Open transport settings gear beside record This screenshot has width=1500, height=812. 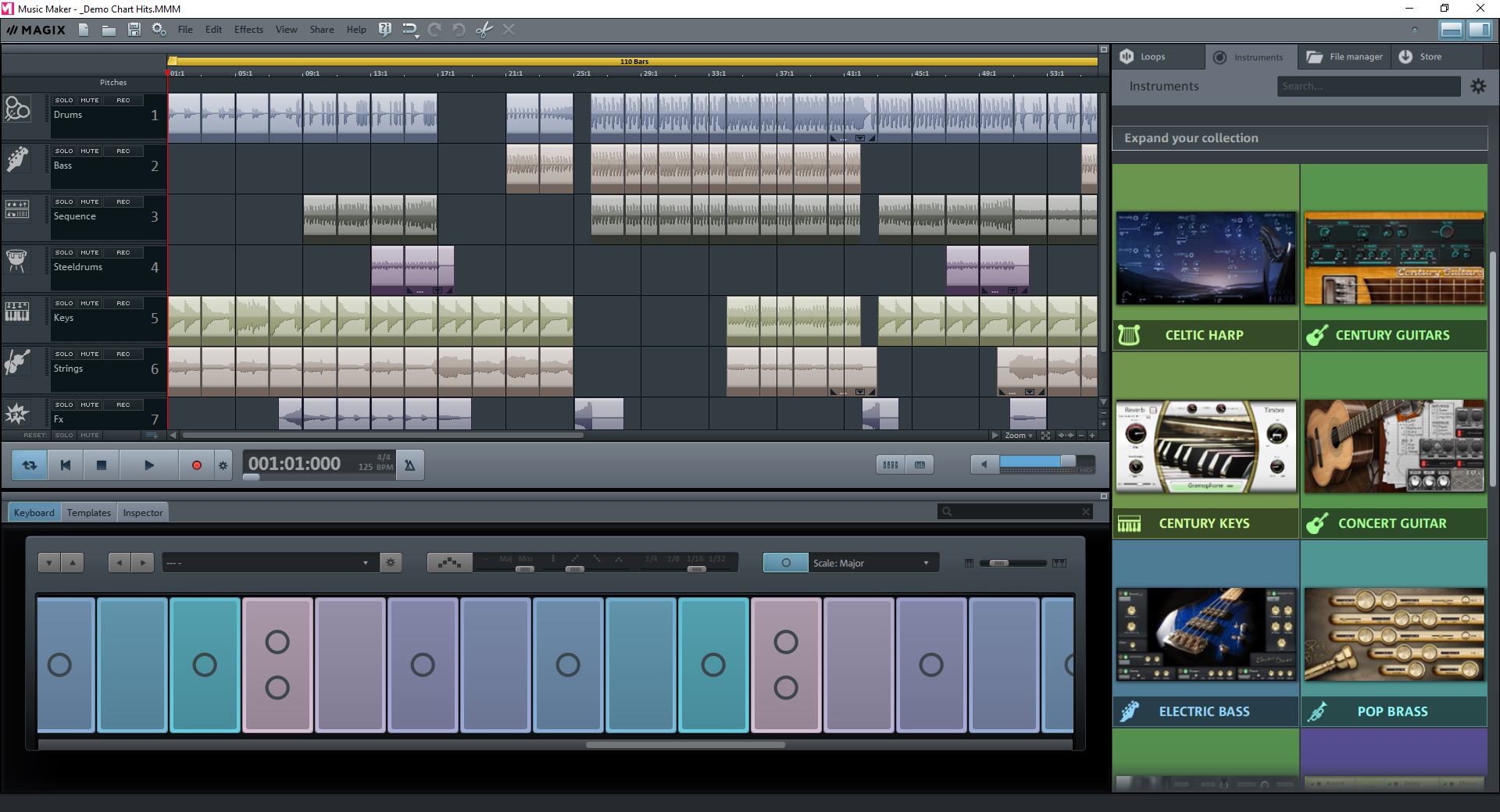click(223, 465)
